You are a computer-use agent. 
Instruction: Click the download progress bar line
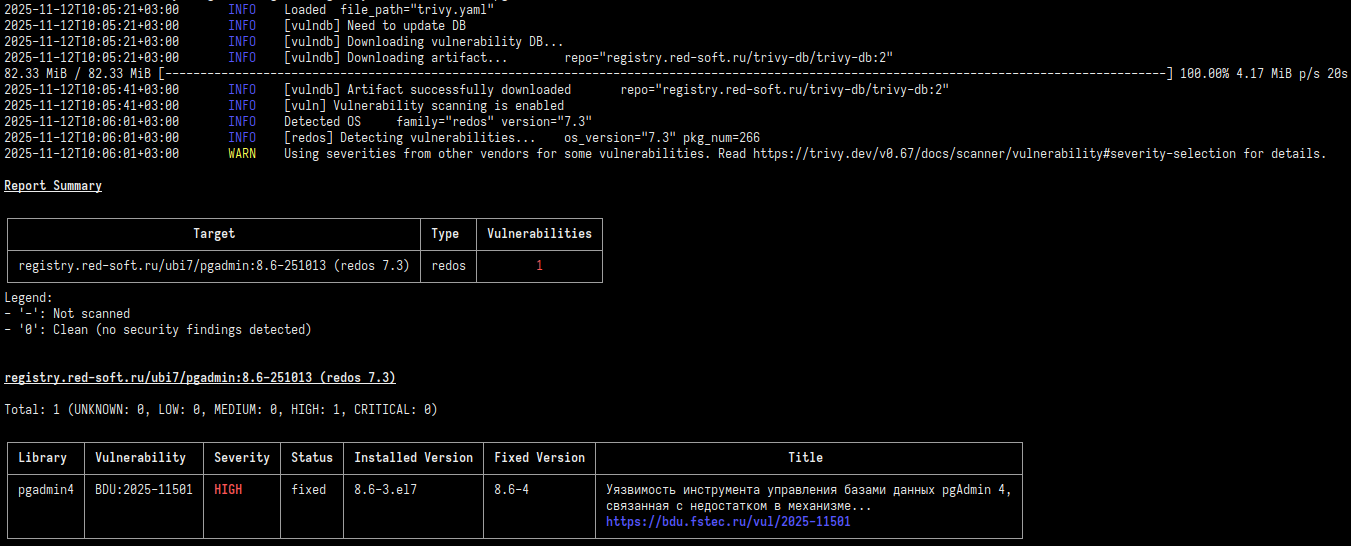point(660,74)
